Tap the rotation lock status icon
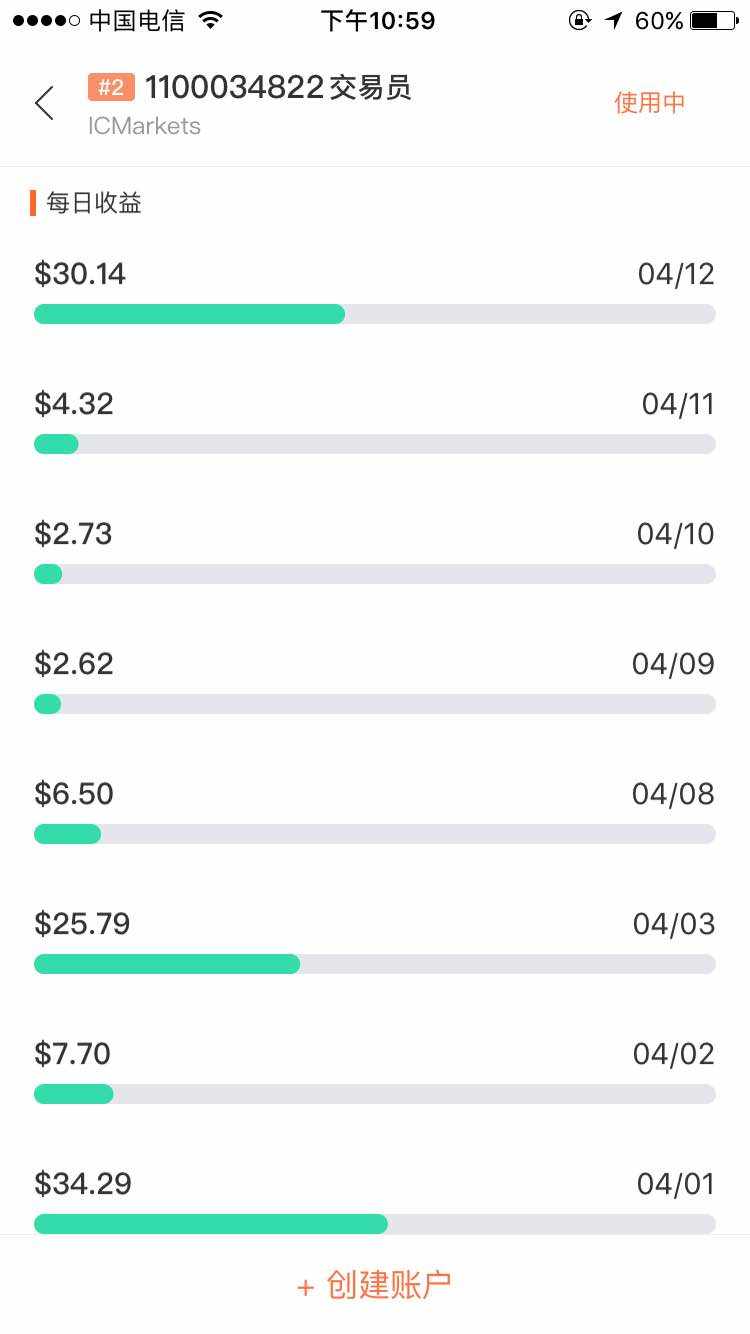The width and height of the screenshot is (750, 1334). 579,20
